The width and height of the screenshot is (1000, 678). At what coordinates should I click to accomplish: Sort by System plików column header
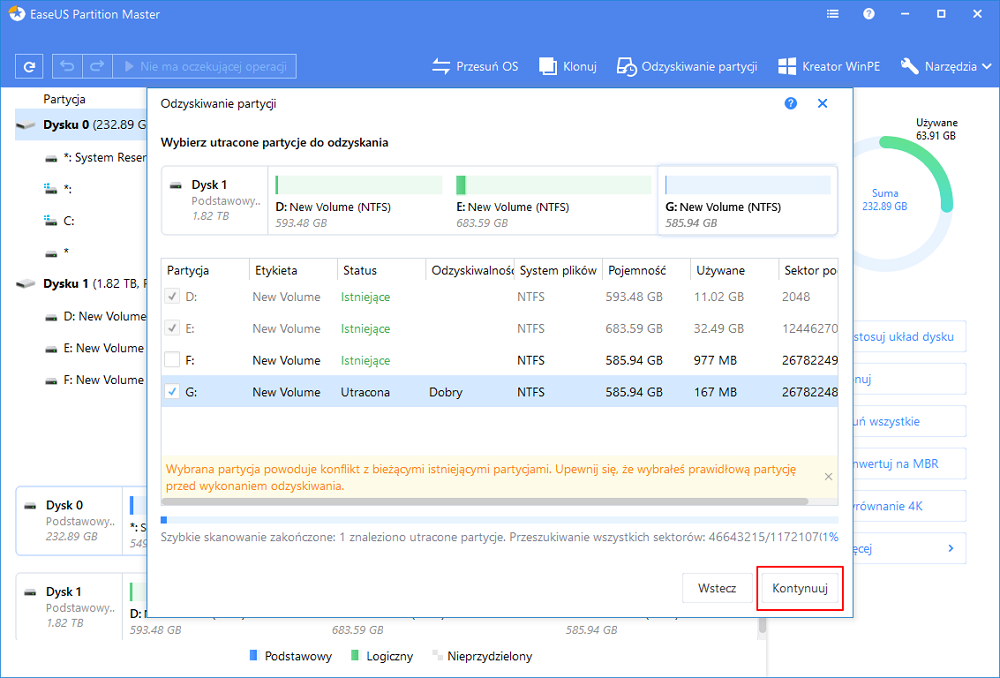558,270
